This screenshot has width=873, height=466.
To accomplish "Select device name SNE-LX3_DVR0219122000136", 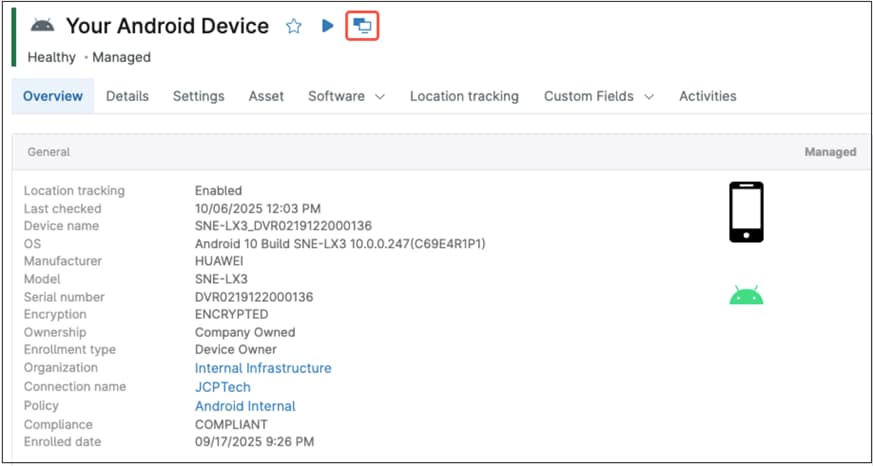I will coord(283,226).
